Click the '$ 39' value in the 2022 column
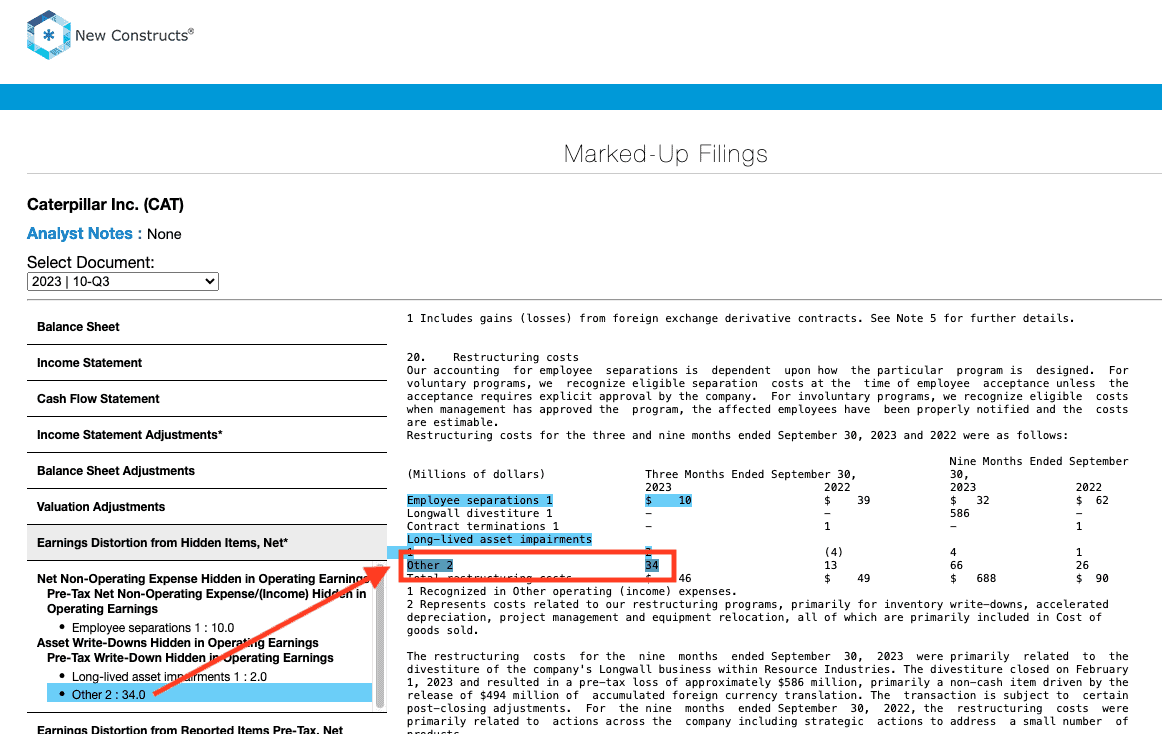 pos(847,500)
